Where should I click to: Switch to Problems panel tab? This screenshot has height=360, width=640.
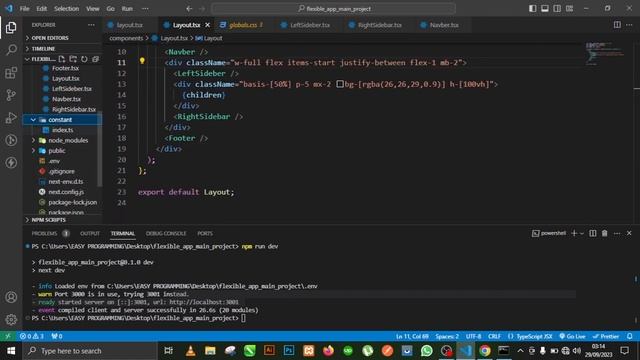[x=44, y=233]
